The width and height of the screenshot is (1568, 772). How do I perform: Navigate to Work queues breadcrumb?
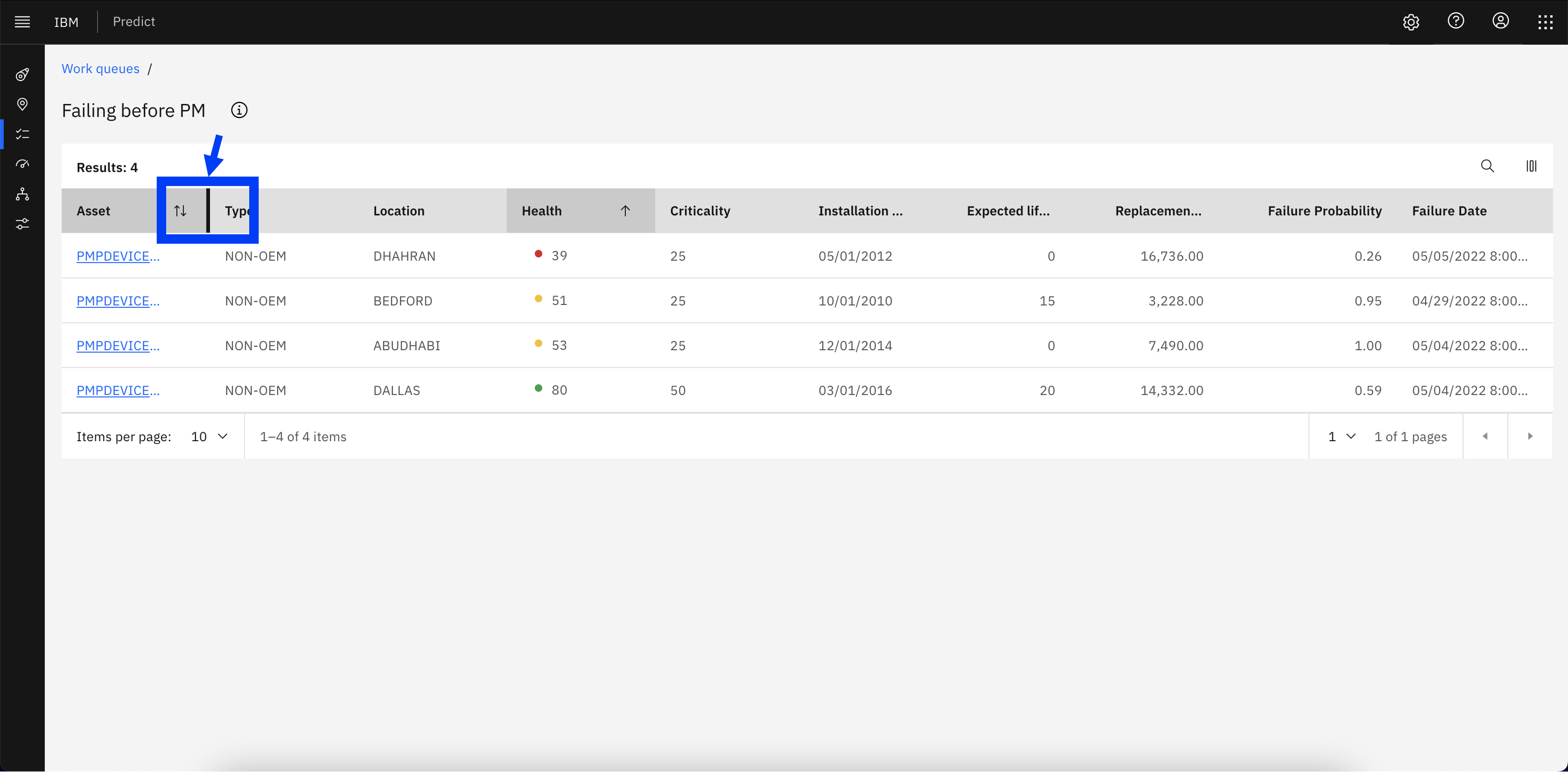100,69
